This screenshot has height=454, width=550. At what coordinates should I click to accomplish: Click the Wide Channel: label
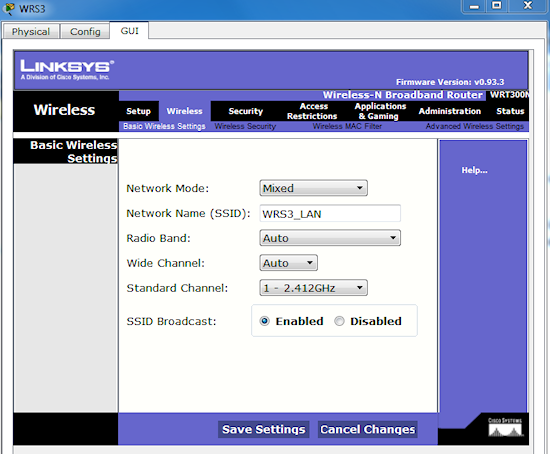166,263
